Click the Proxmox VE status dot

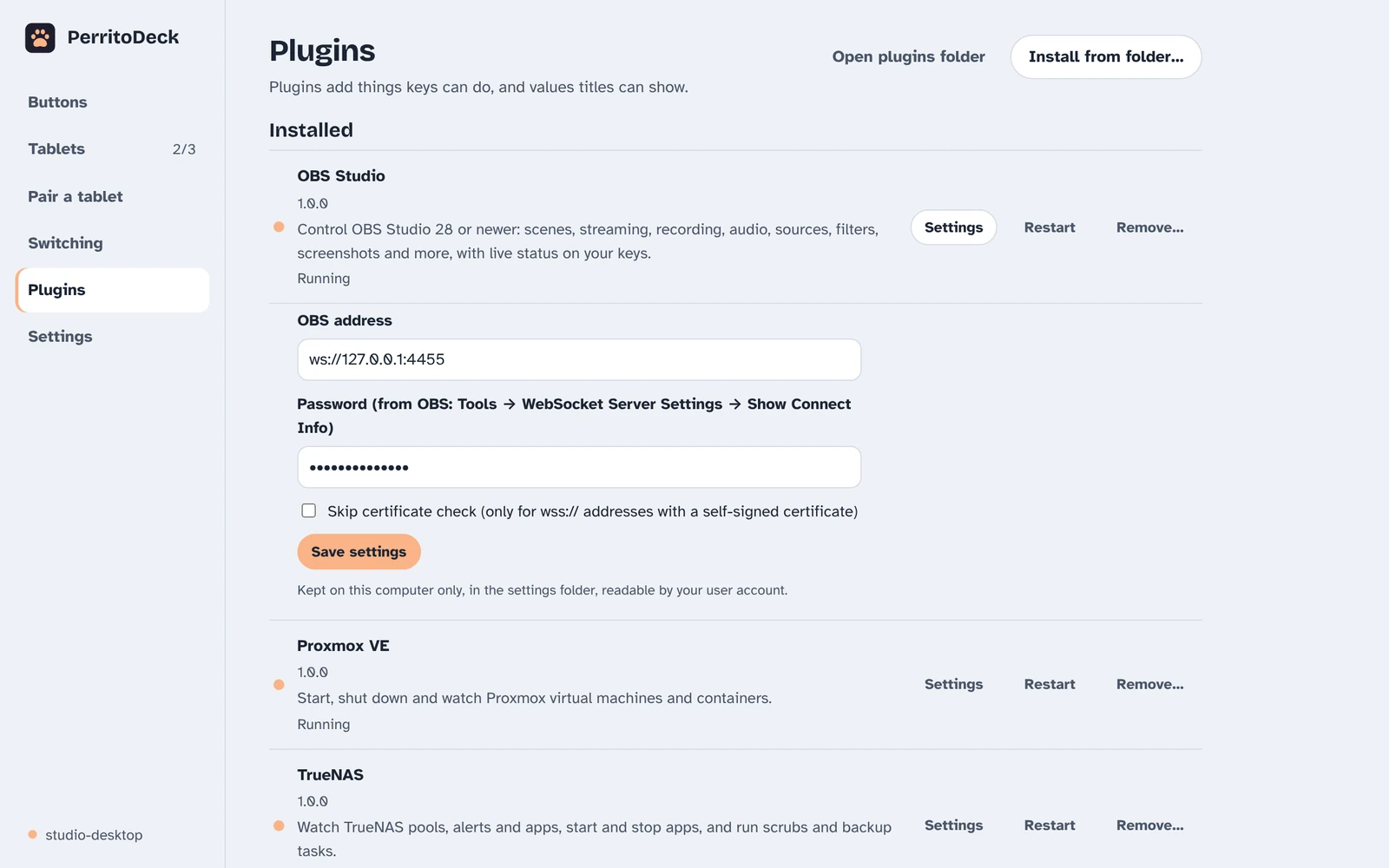click(279, 685)
